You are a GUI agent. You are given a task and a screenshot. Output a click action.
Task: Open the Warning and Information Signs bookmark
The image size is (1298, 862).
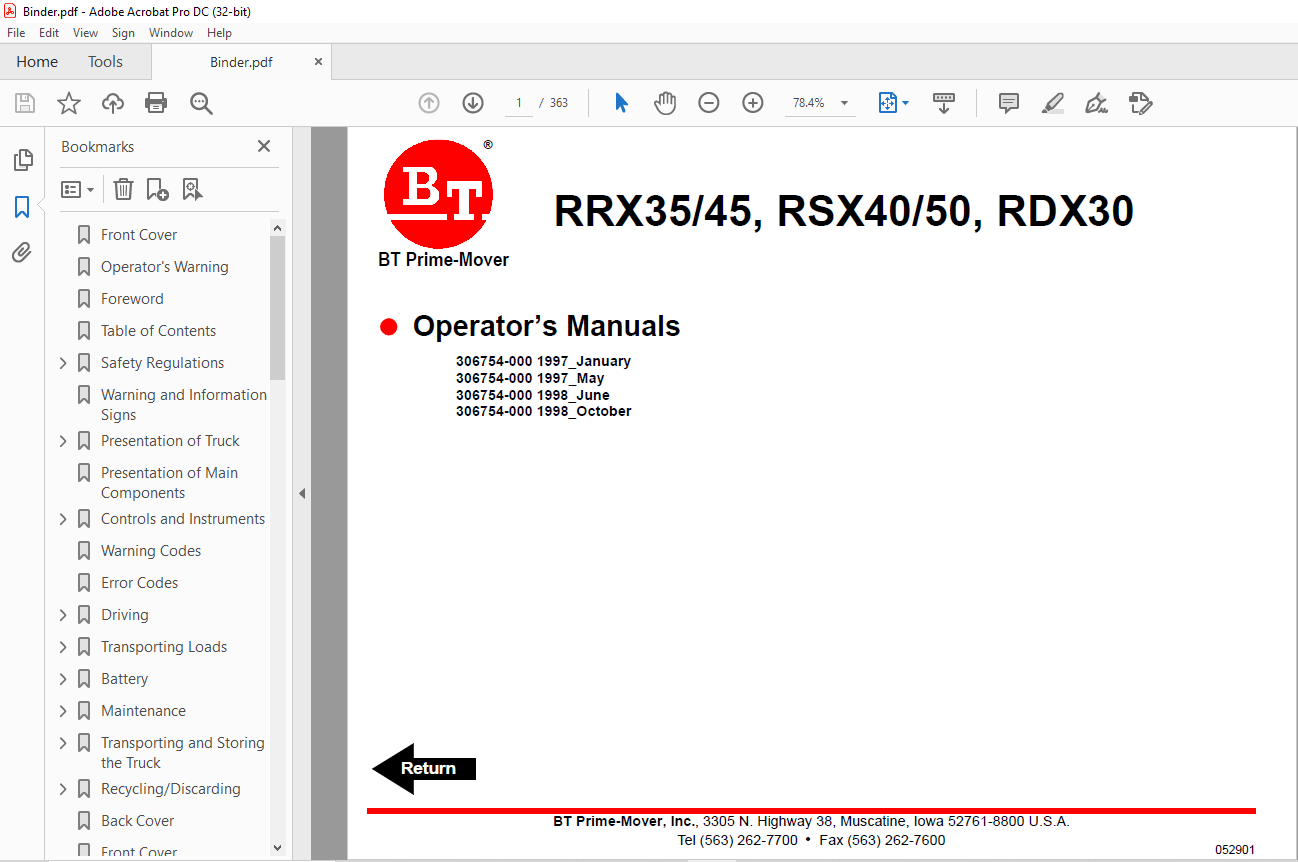(x=184, y=405)
